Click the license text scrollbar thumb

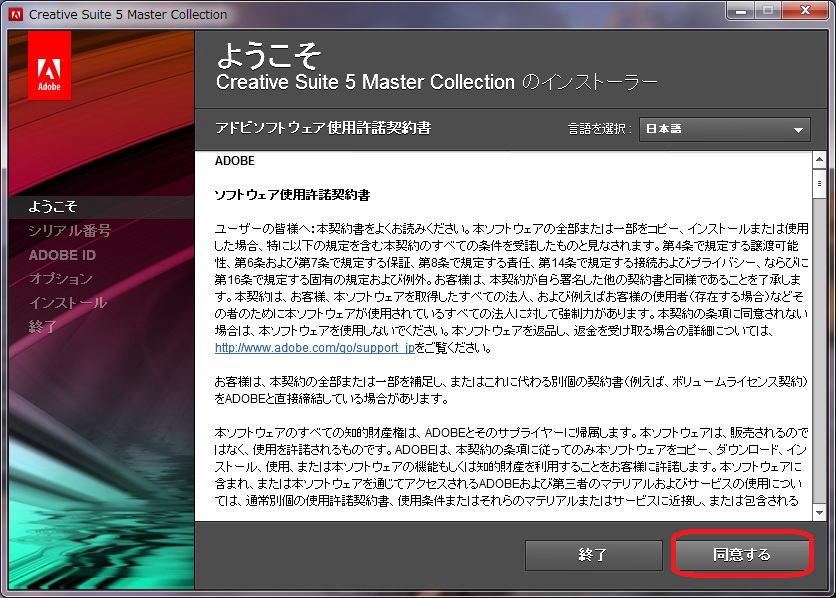[819, 184]
